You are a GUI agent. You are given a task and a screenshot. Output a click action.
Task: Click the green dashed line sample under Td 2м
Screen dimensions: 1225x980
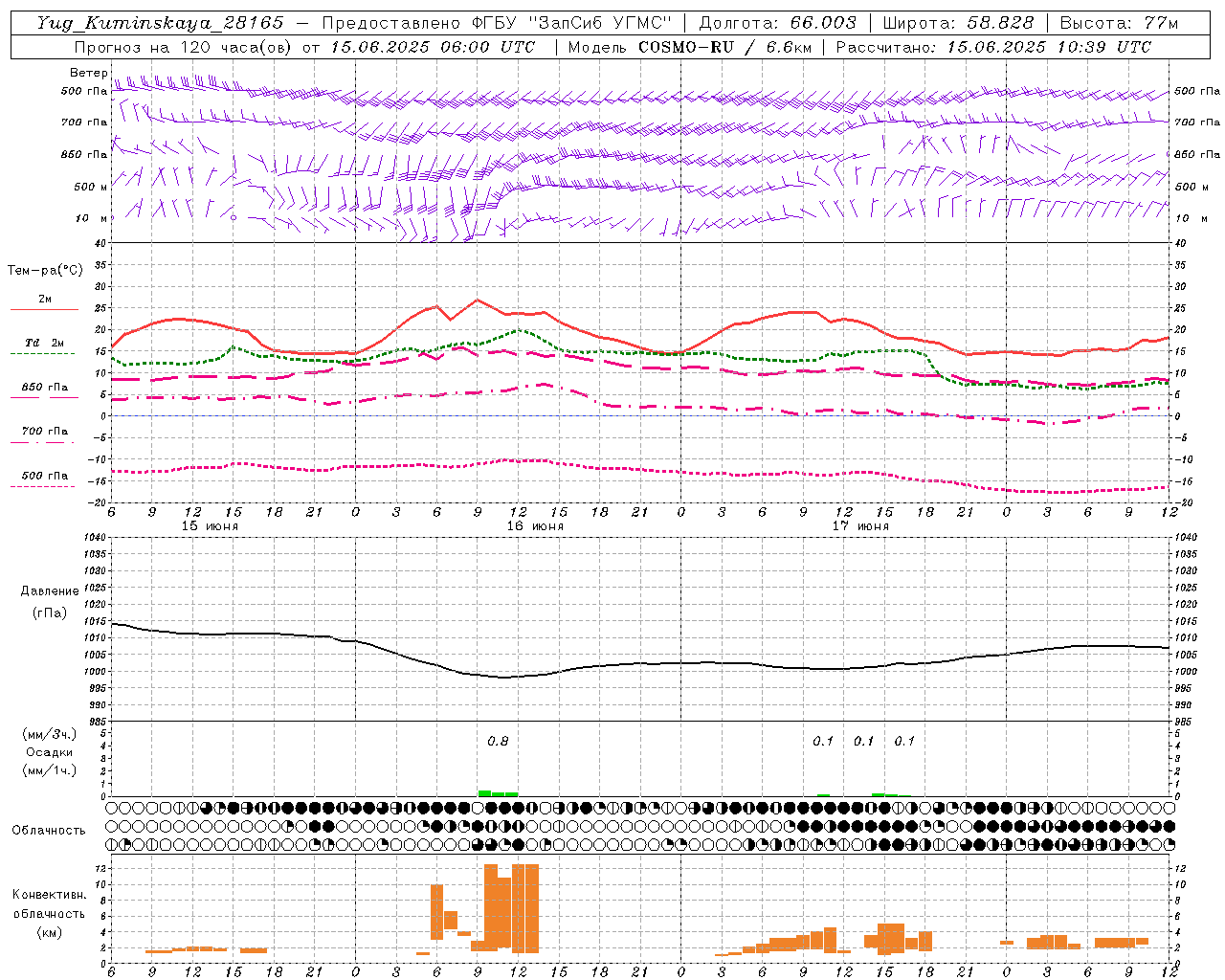pyautogui.click(x=43, y=354)
